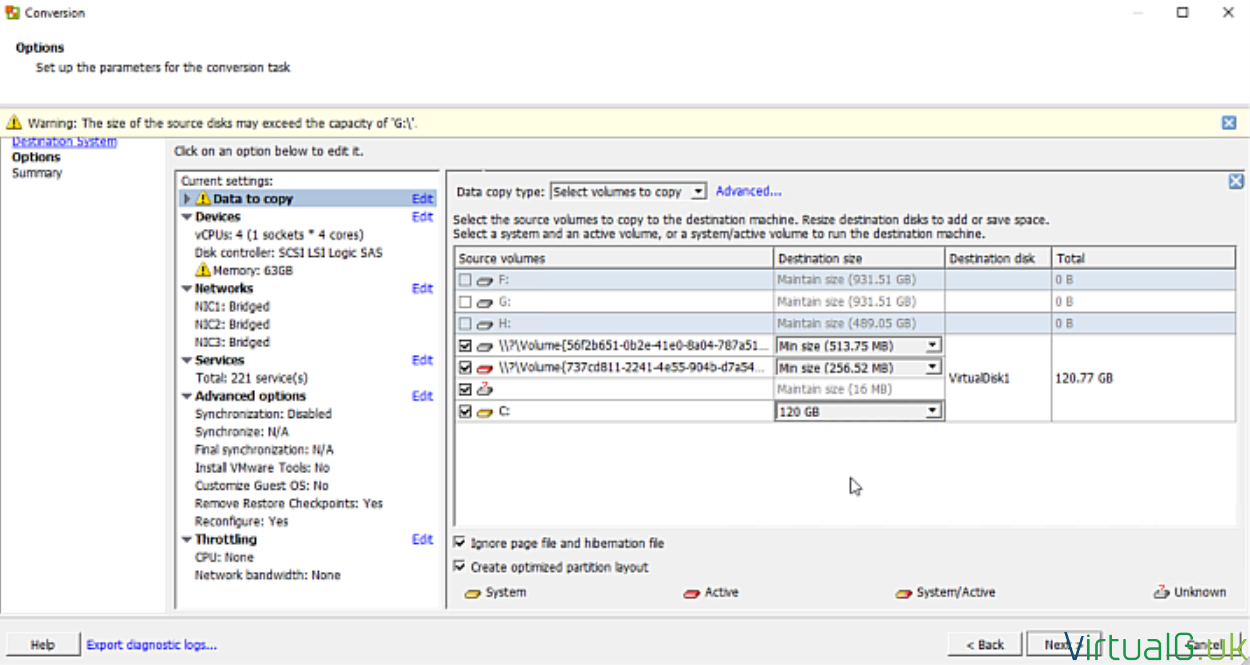Go to the Destination System step

tap(63, 141)
